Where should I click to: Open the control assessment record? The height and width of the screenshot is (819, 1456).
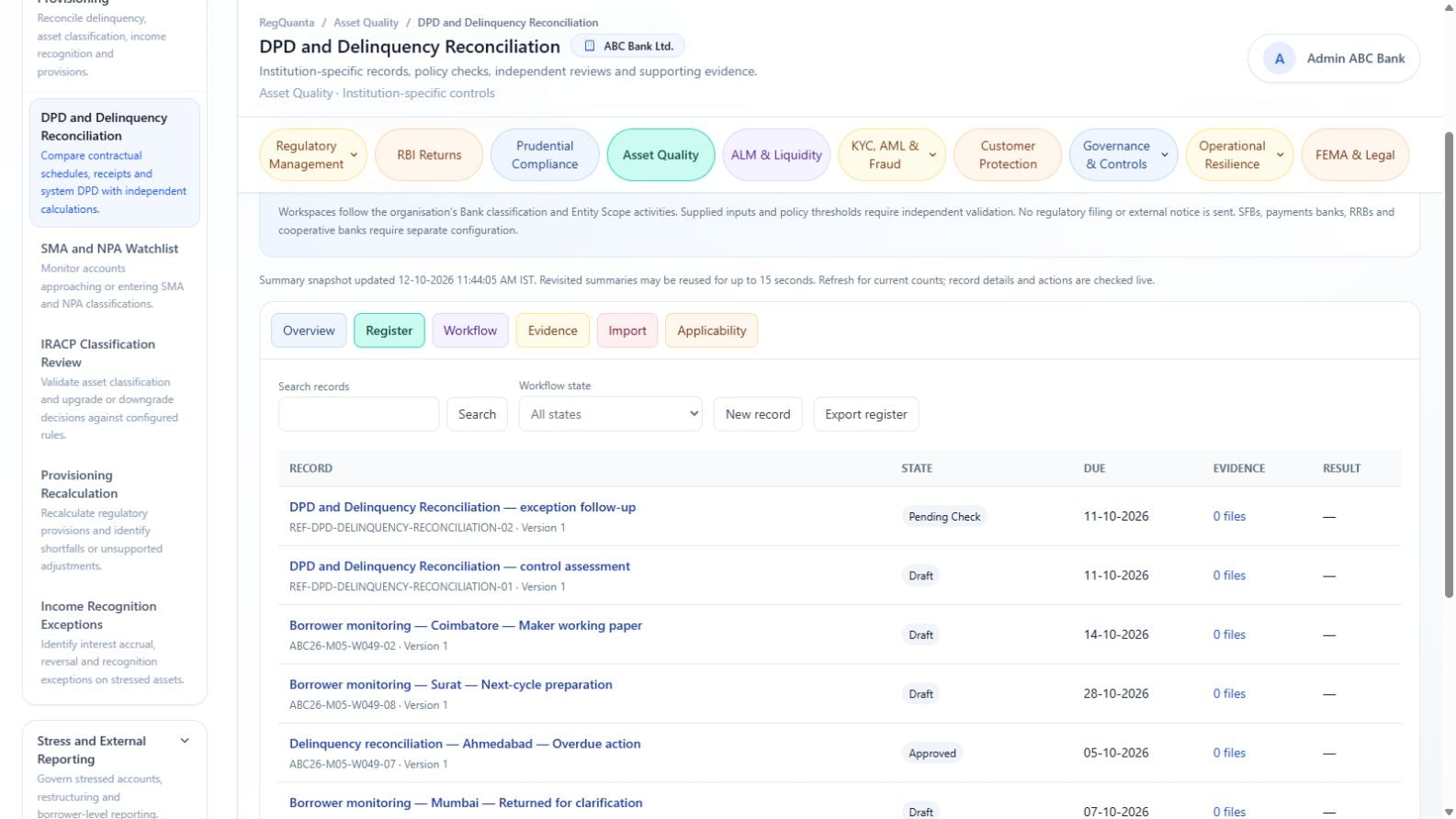459,567
